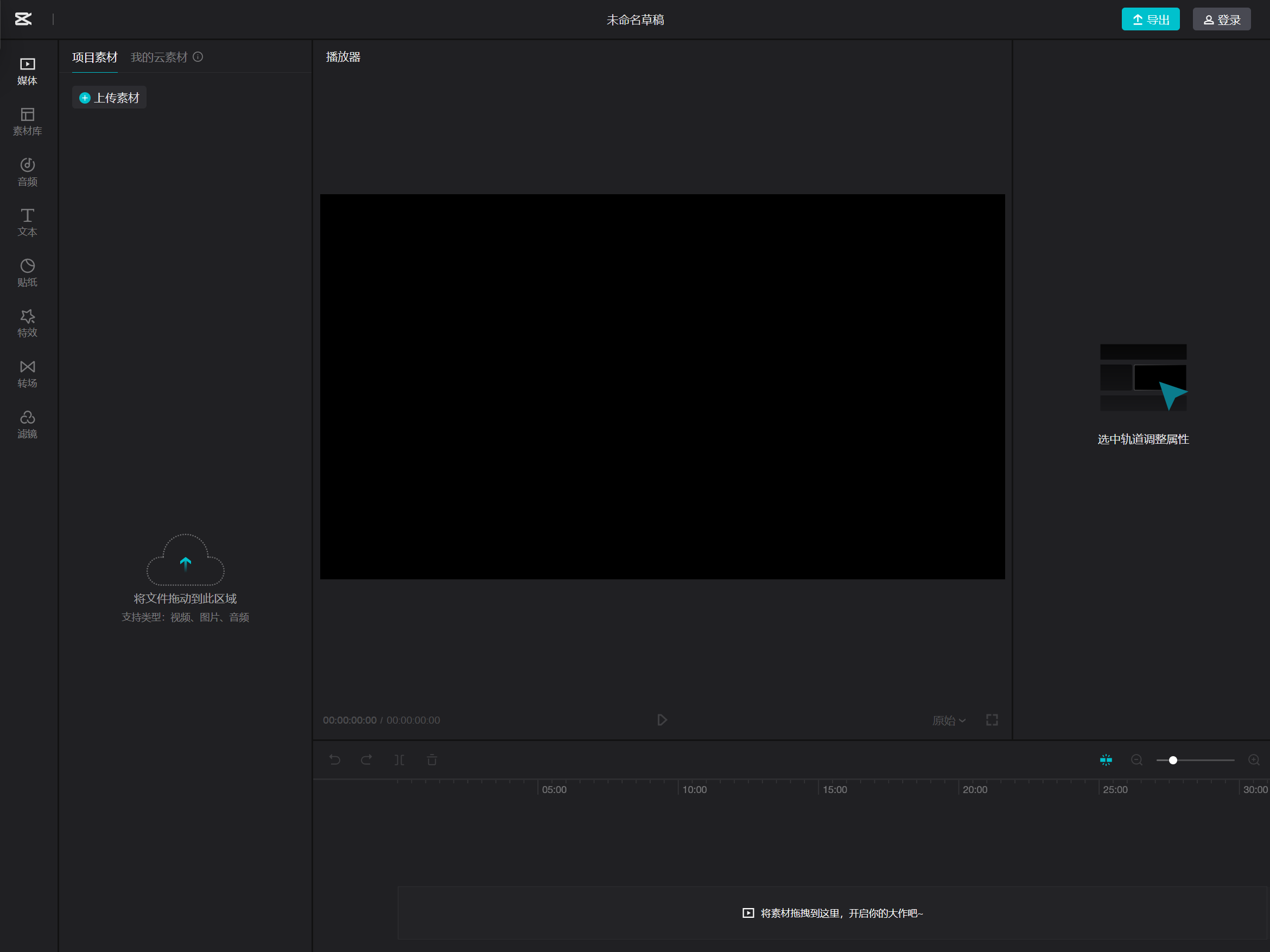Screen dimensions: 1270x952
Task: Click the property panel placeholder illustration
Action: (x=1143, y=377)
